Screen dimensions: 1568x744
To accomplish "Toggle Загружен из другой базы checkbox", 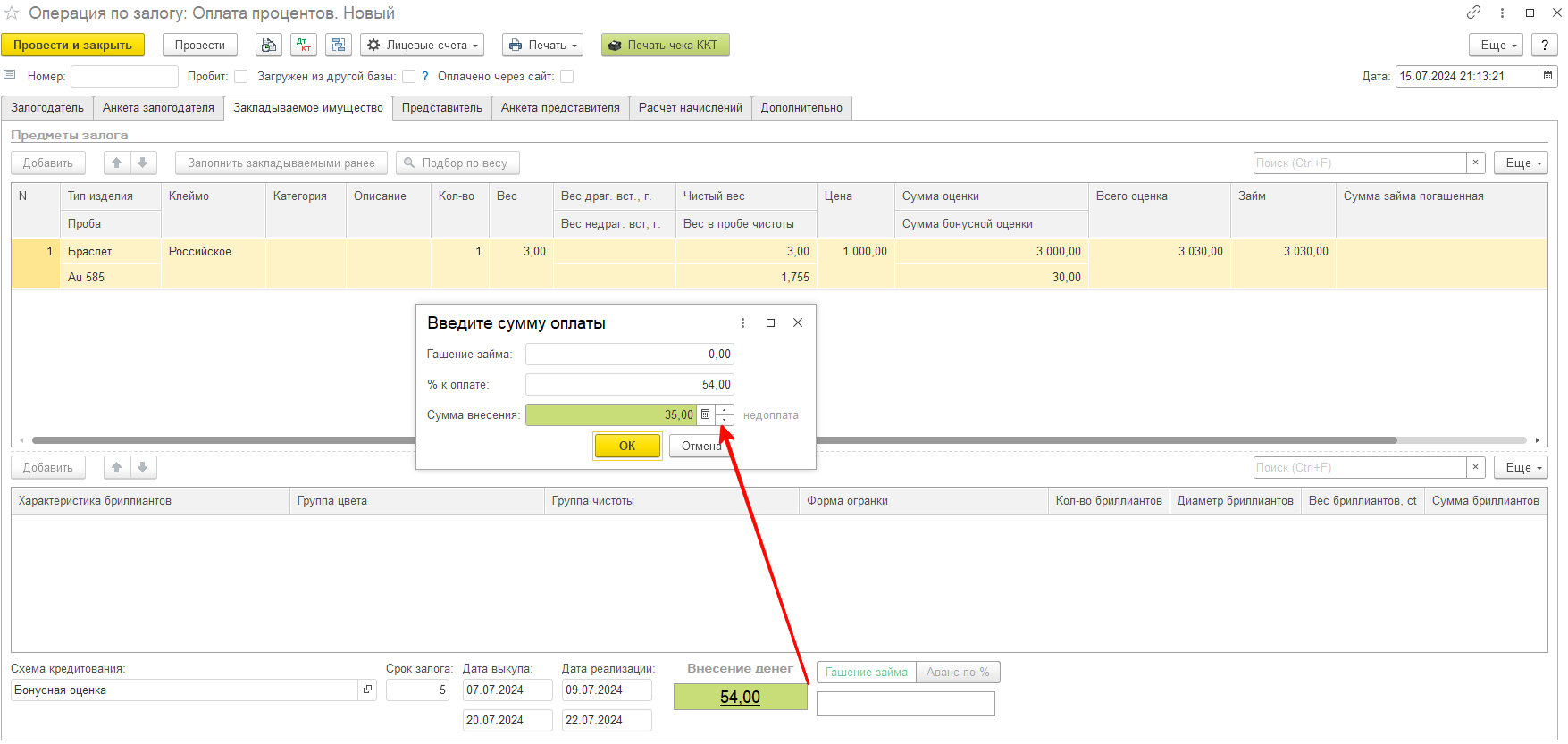I will point(408,76).
